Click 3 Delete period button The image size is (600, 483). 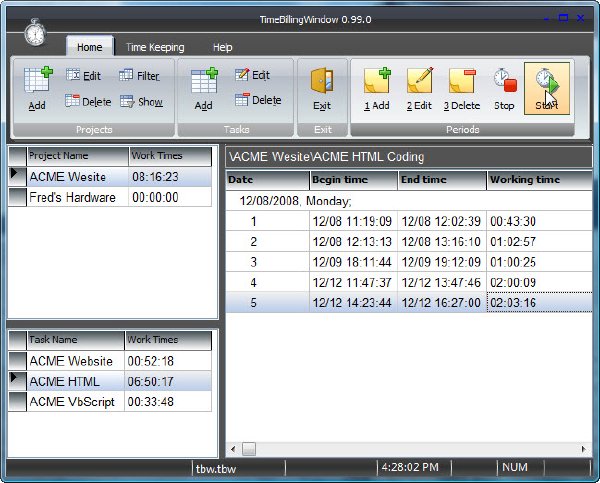(x=462, y=89)
